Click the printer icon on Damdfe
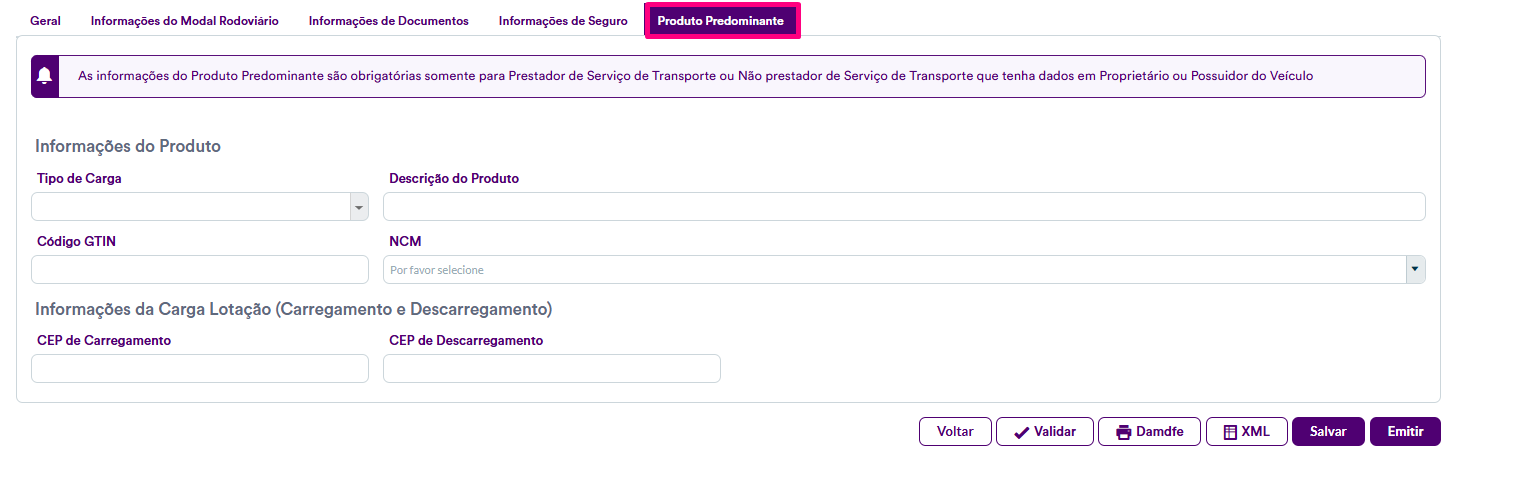 1123,432
